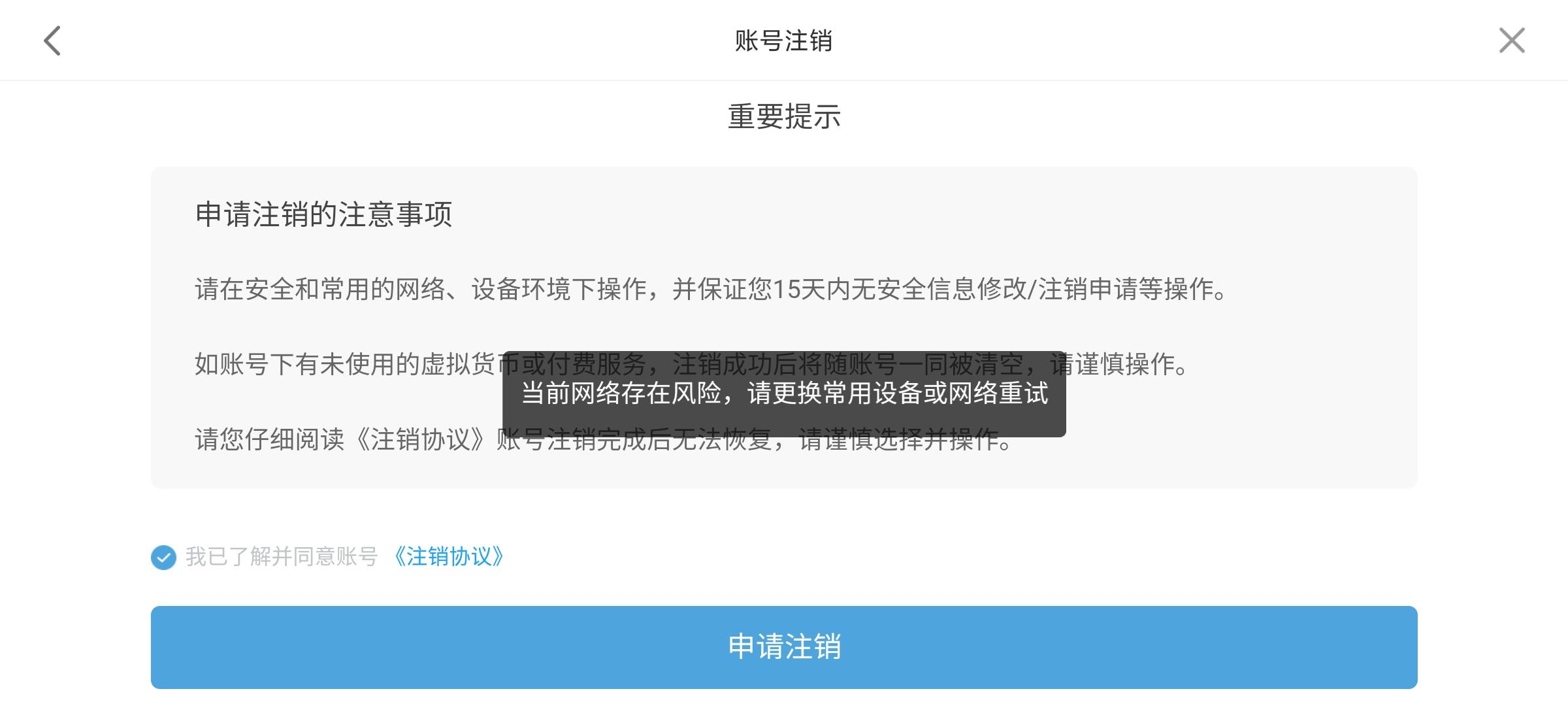Click the 设备环境下操作 phrase in first notice
The height and width of the screenshot is (706, 1568).
[x=559, y=289]
